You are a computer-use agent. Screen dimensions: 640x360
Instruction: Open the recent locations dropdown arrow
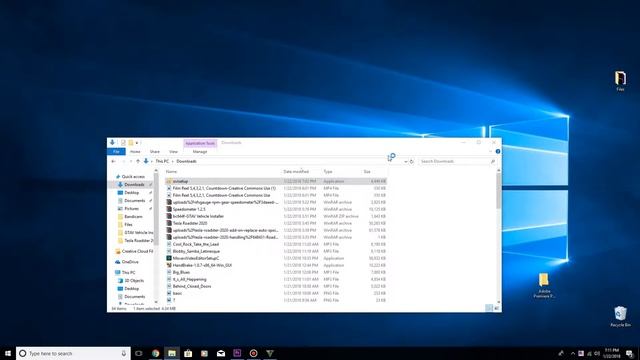click(x=131, y=161)
